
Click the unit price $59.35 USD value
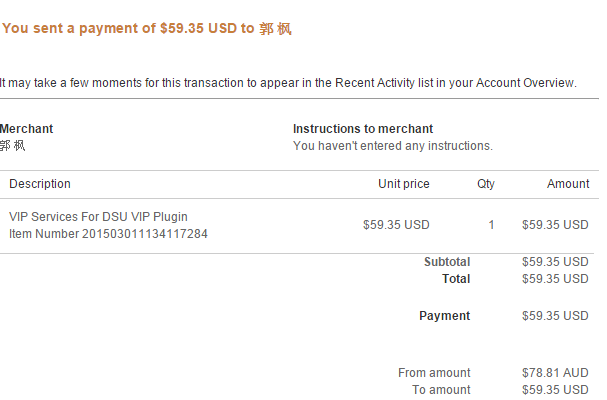click(x=396, y=225)
